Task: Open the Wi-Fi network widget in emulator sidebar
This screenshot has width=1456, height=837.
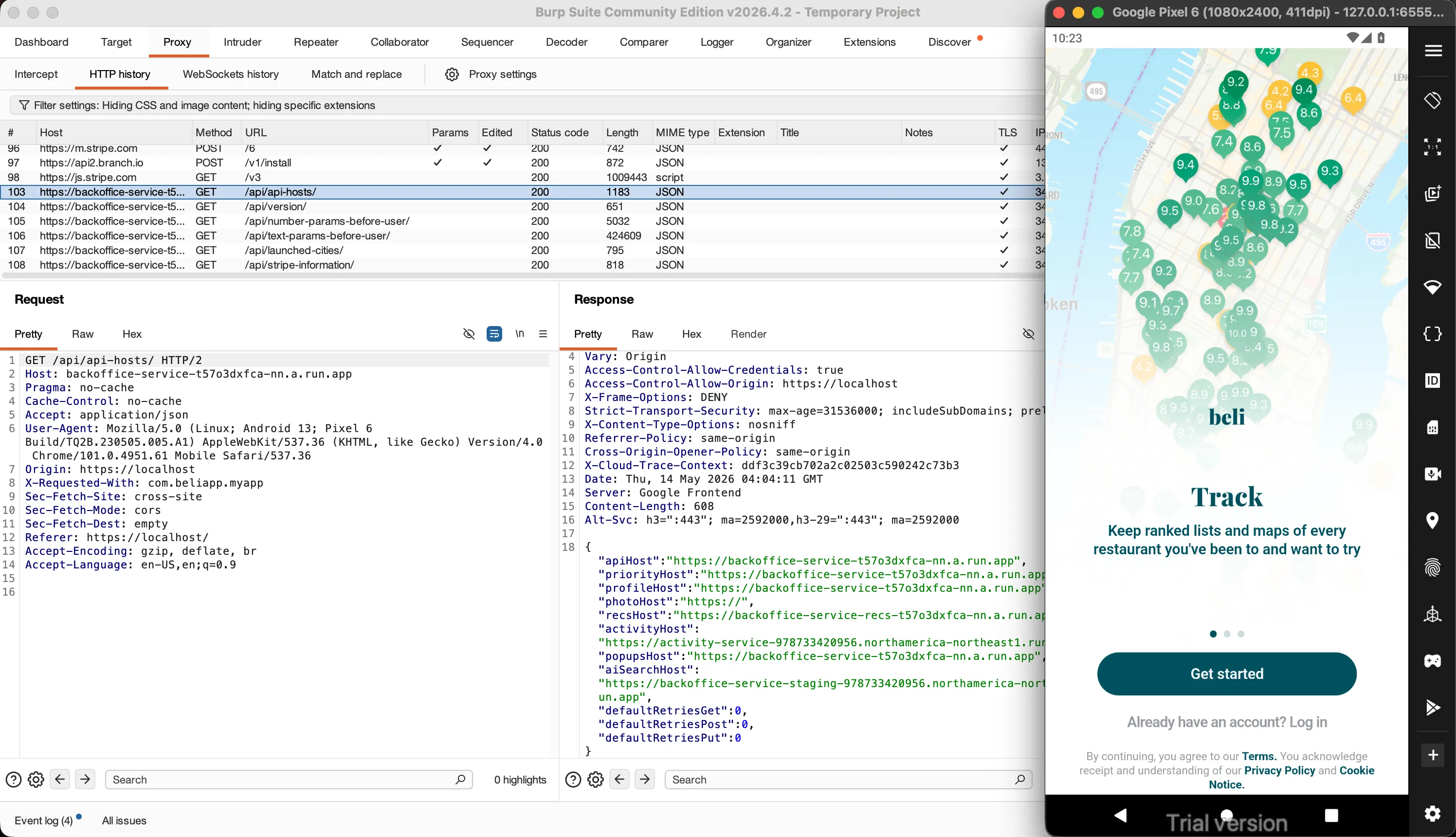Action: (x=1433, y=287)
